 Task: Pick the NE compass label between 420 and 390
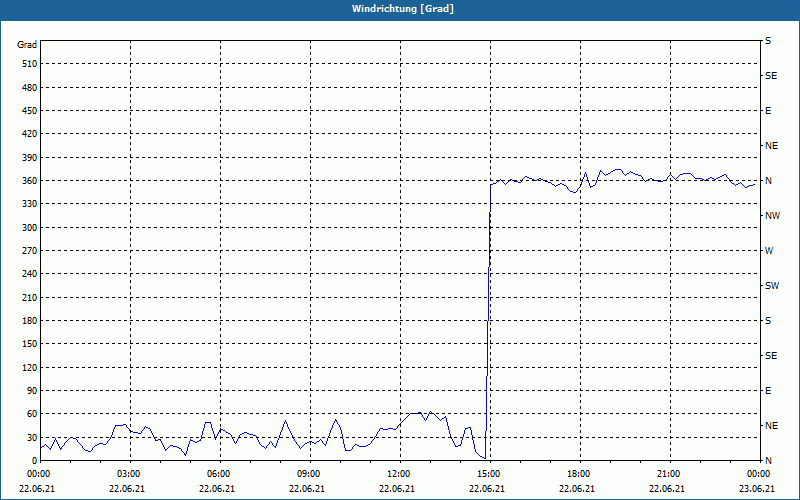click(x=771, y=146)
